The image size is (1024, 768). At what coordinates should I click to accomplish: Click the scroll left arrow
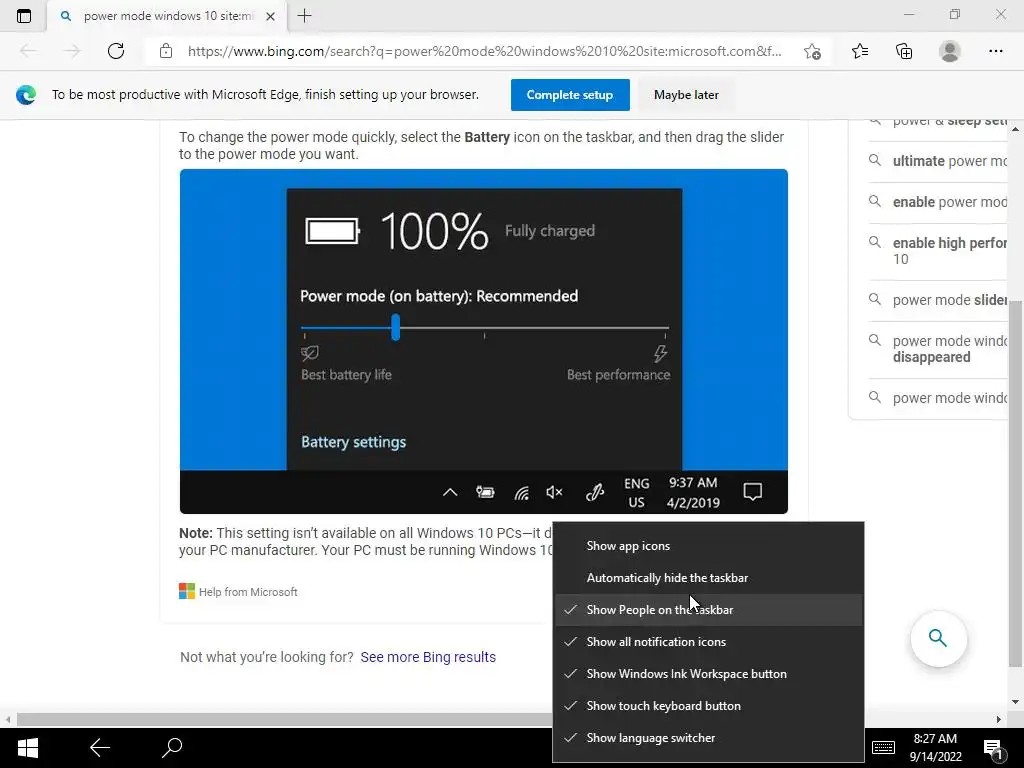pyautogui.click(x=8, y=719)
